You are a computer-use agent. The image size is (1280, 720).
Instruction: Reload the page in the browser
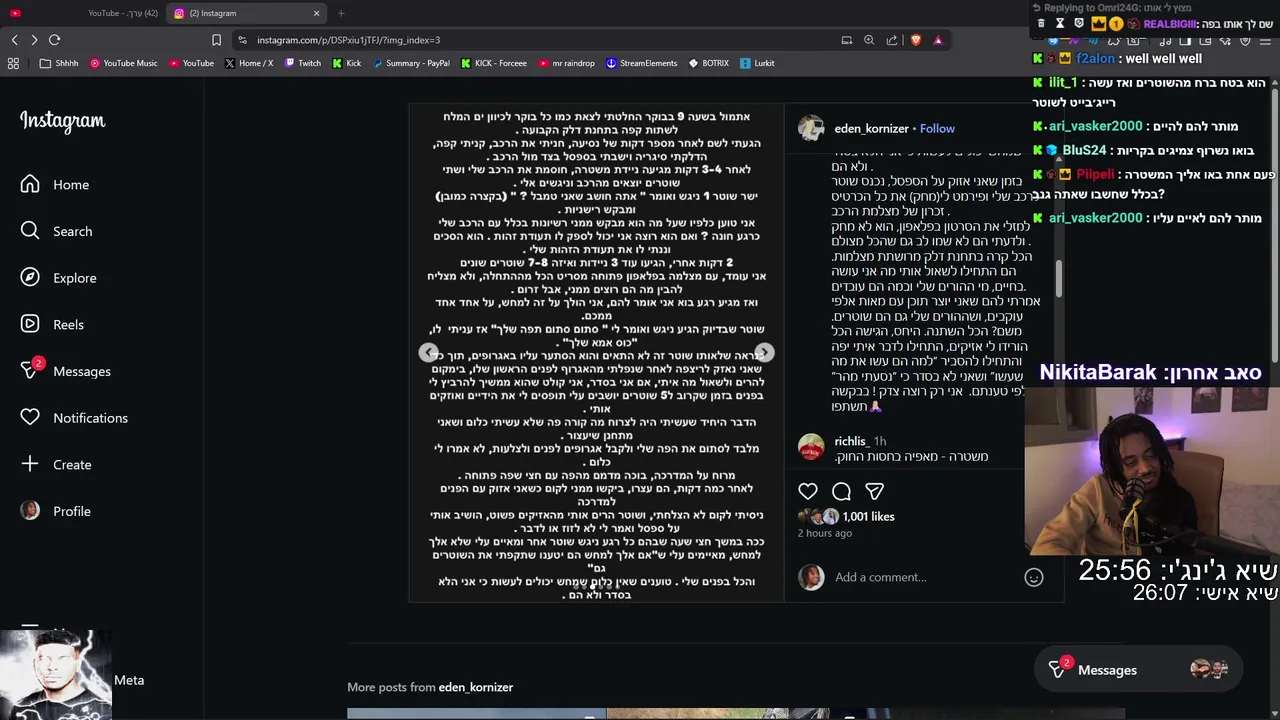click(x=54, y=40)
